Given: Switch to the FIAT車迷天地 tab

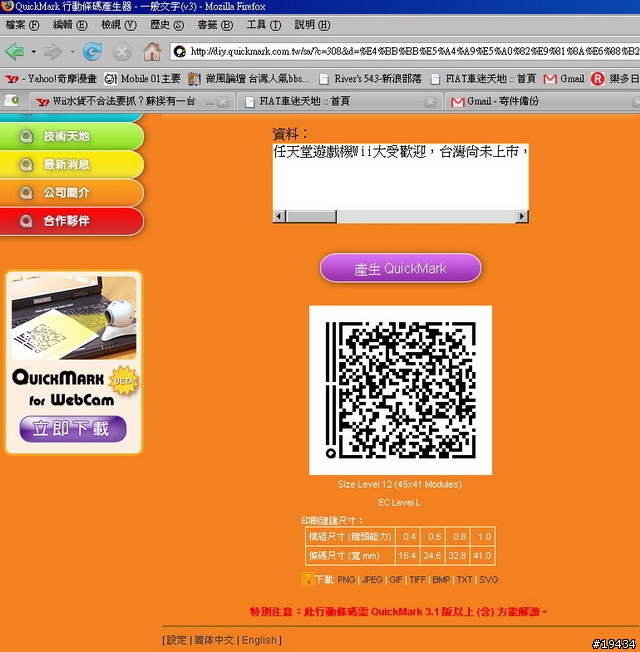Looking at the screenshot, I should pyautogui.click(x=339, y=101).
